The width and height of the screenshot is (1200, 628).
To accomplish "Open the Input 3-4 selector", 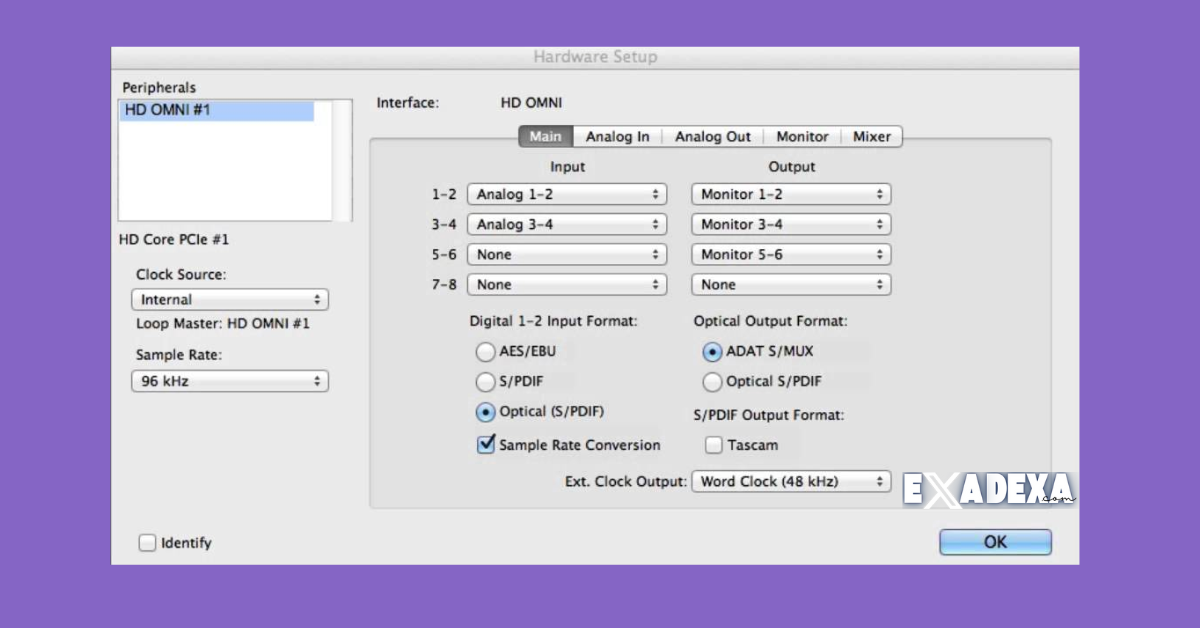I will click(566, 224).
